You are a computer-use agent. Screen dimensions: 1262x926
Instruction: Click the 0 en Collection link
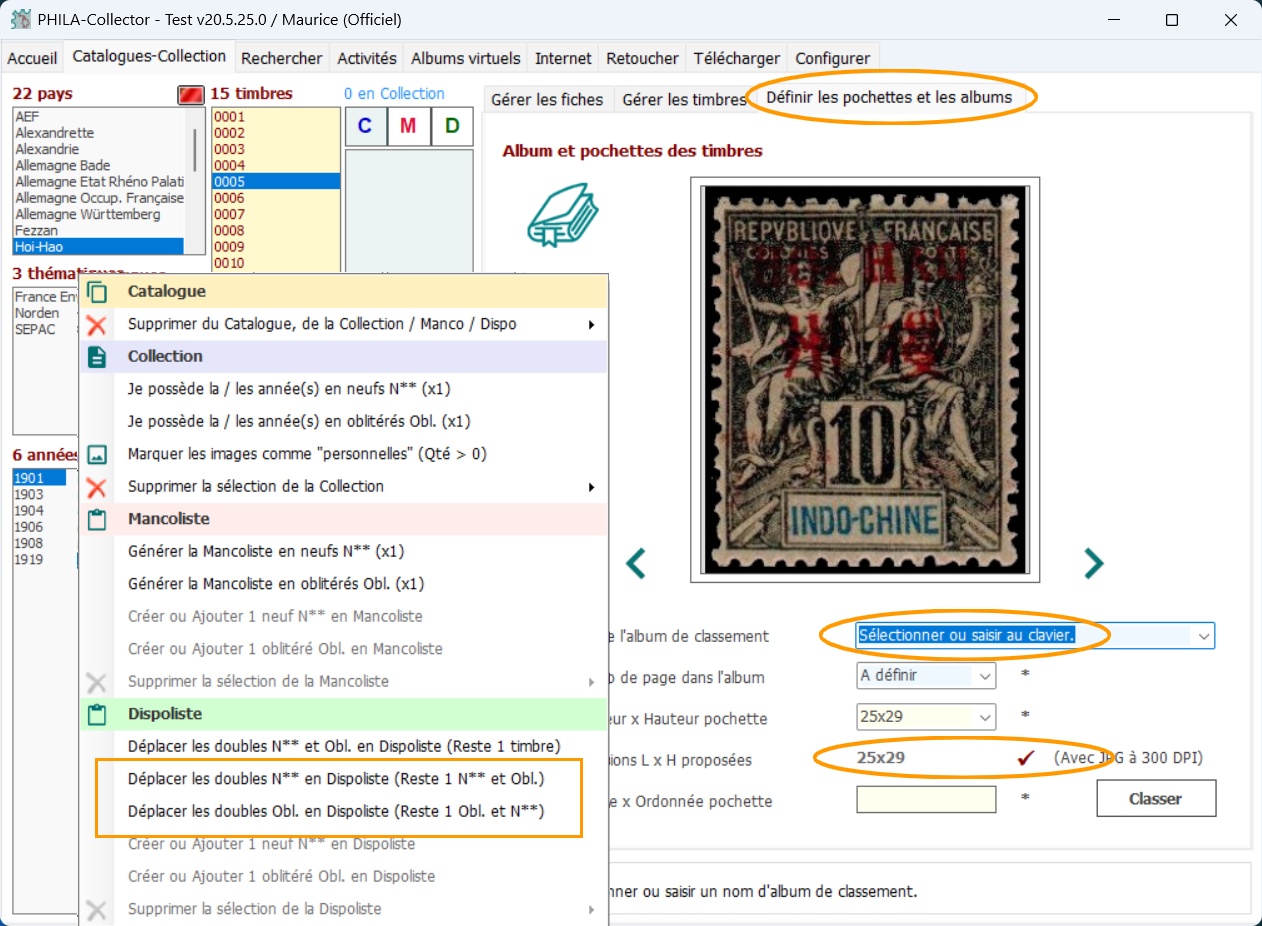[394, 93]
